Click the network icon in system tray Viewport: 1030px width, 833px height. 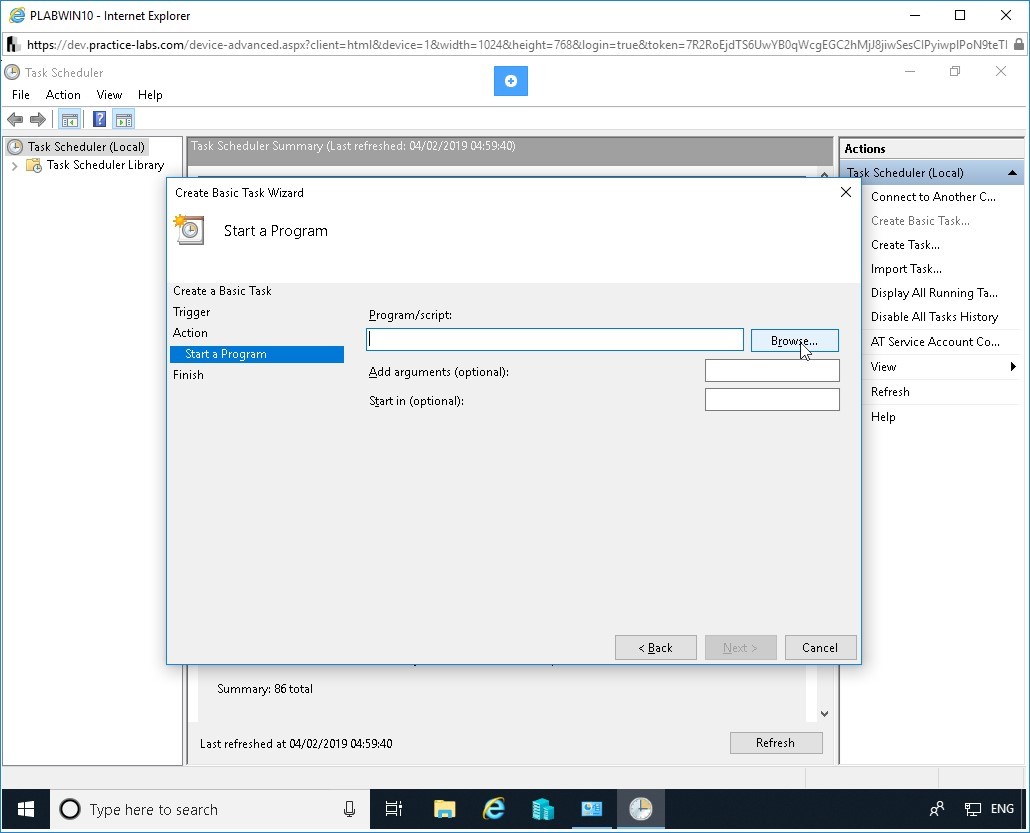pyautogui.click(x=972, y=809)
